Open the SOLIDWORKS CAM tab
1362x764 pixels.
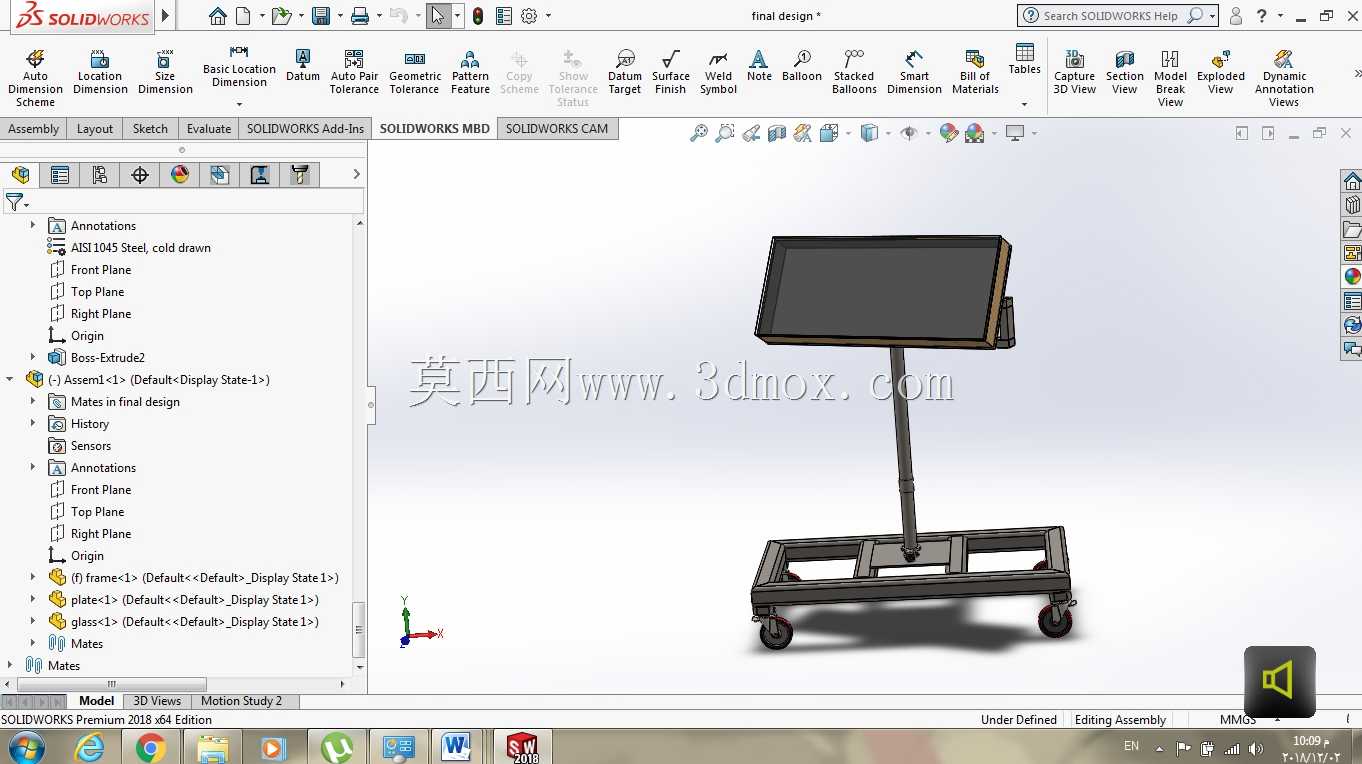tap(557, 129)
